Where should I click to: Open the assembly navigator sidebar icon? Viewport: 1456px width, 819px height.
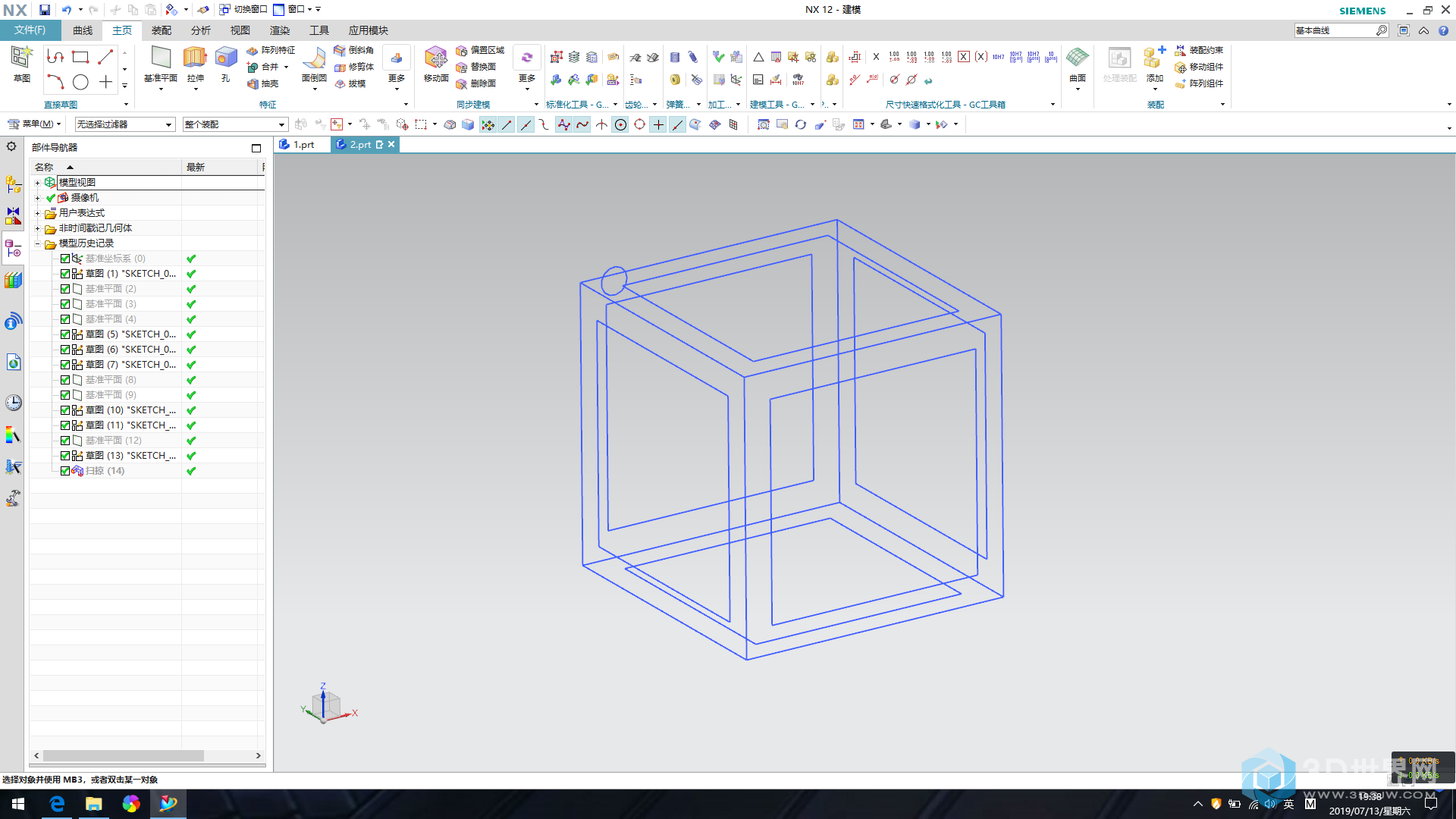(x=13, y=184)
